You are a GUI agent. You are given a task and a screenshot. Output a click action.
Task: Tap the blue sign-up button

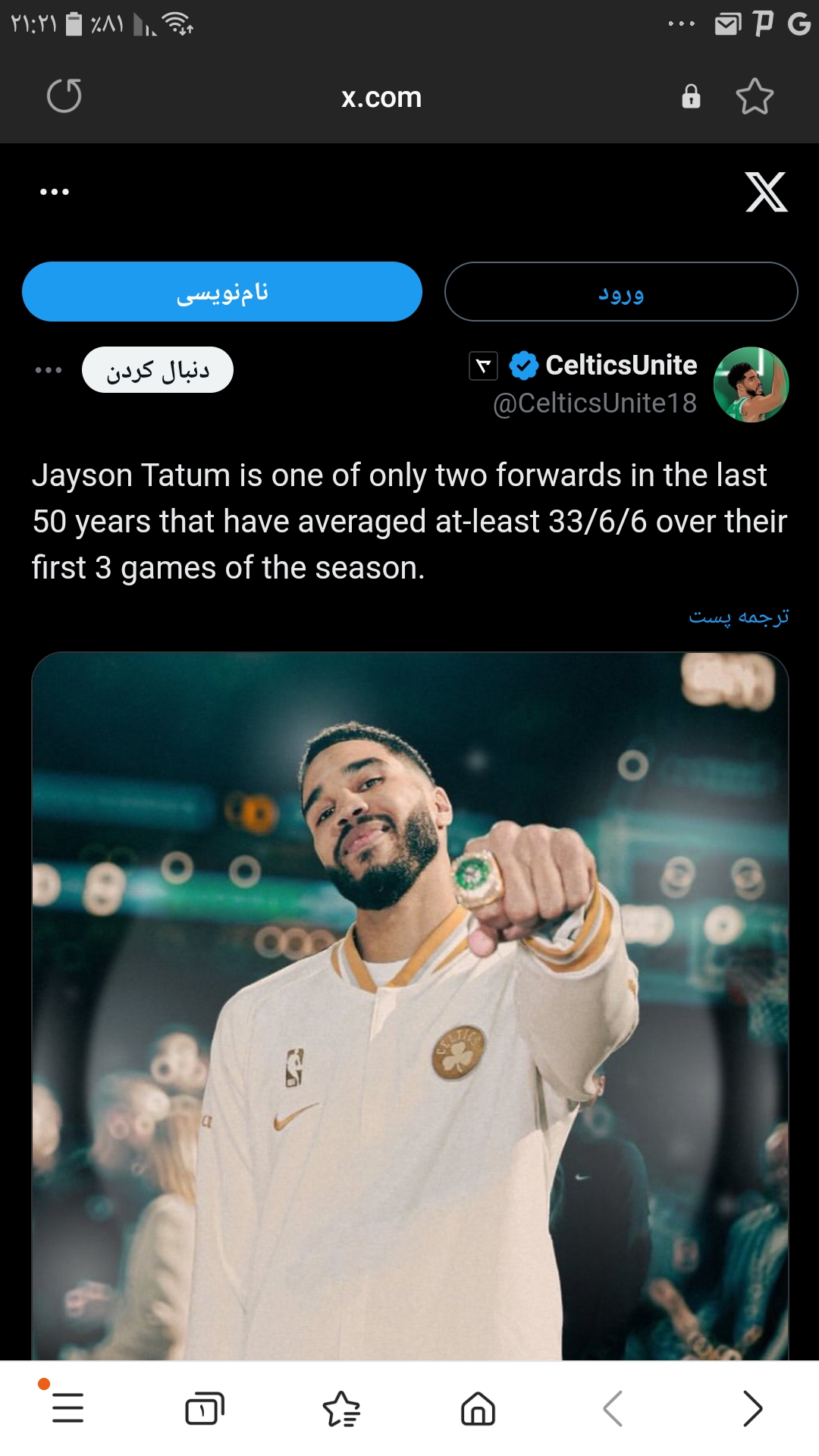click(222, 292)
